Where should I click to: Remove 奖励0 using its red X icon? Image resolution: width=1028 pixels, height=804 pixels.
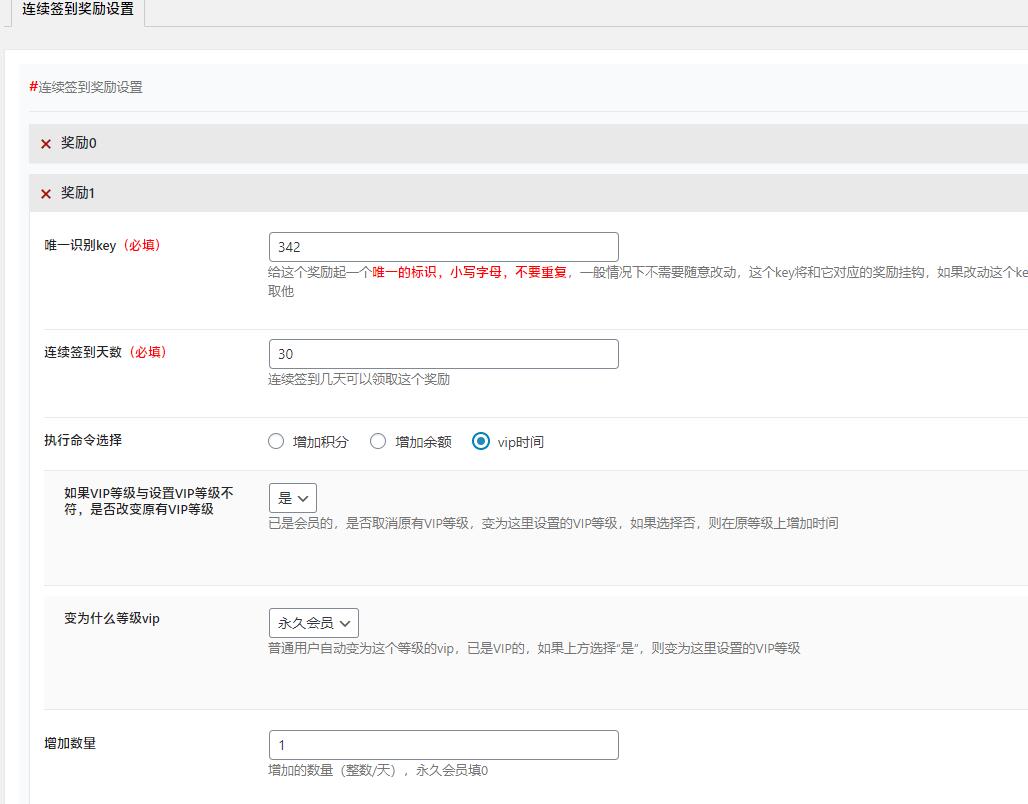click(45, 143)
